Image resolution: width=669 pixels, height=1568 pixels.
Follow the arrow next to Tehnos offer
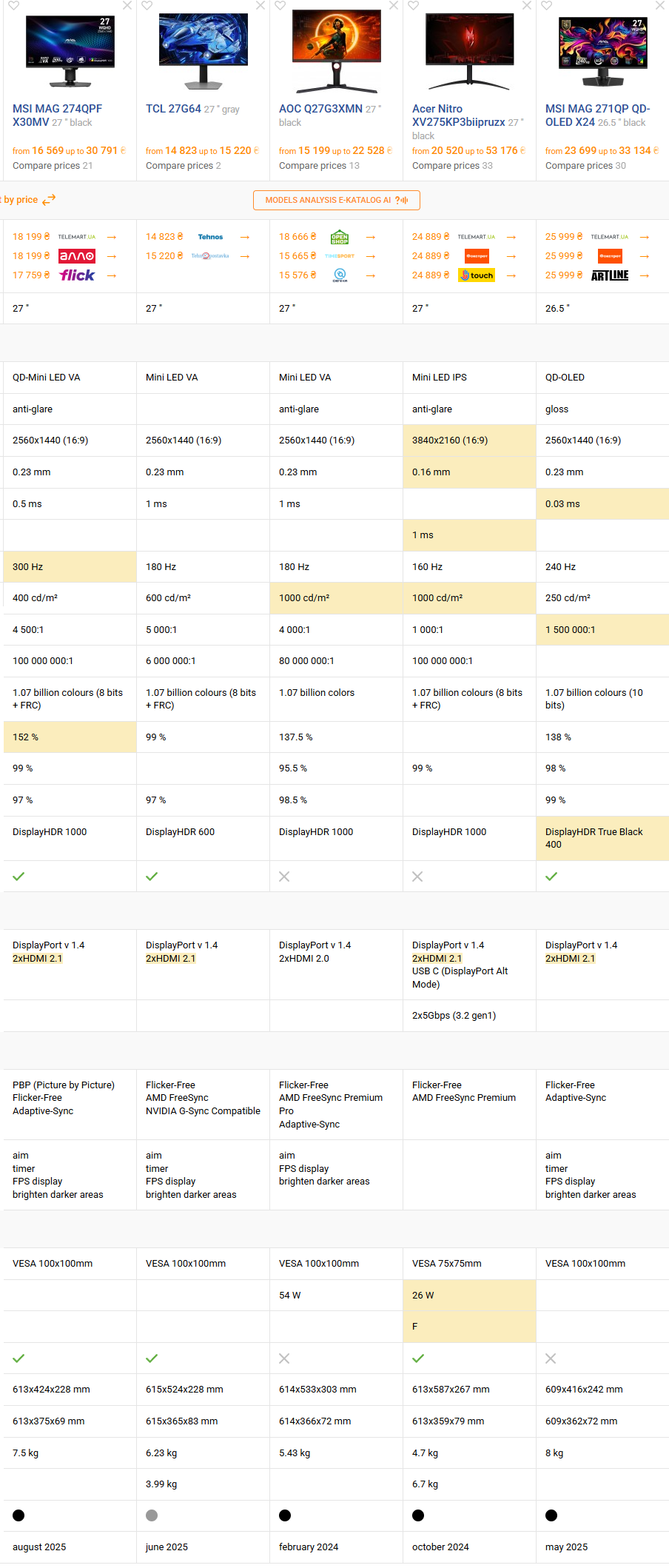(x=245, y=237)
